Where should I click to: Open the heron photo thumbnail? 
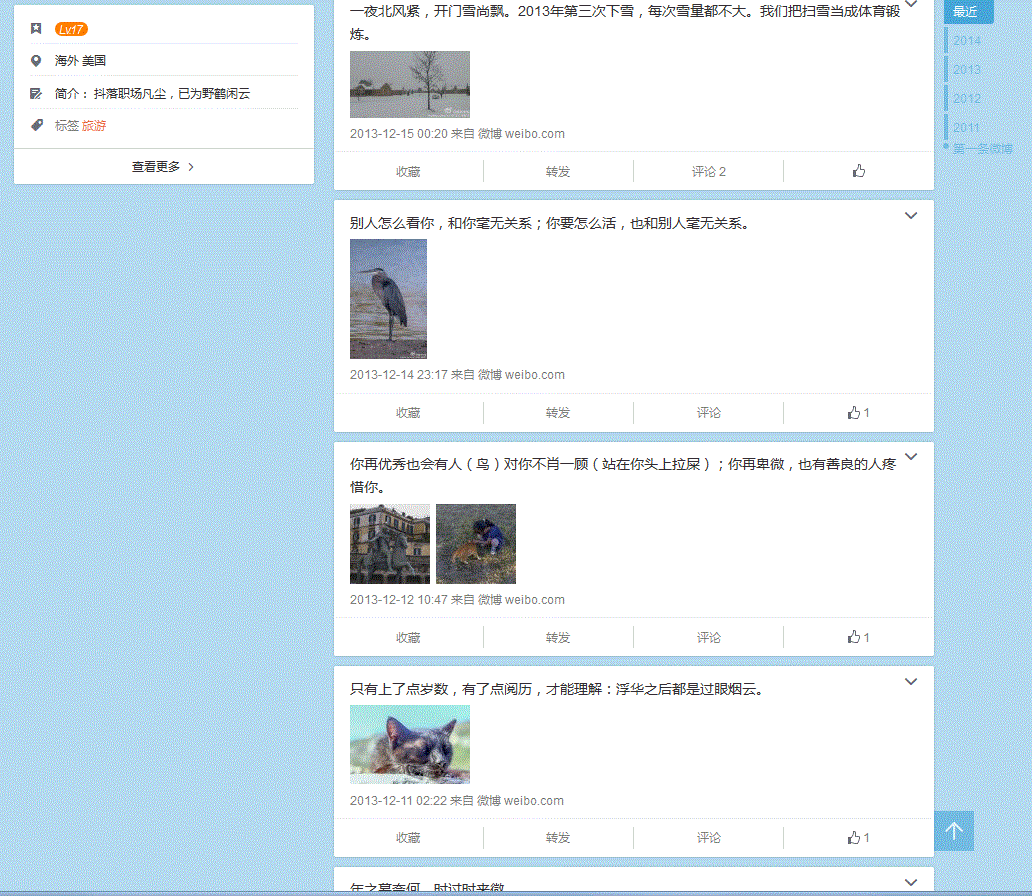[x=388, y=299]
